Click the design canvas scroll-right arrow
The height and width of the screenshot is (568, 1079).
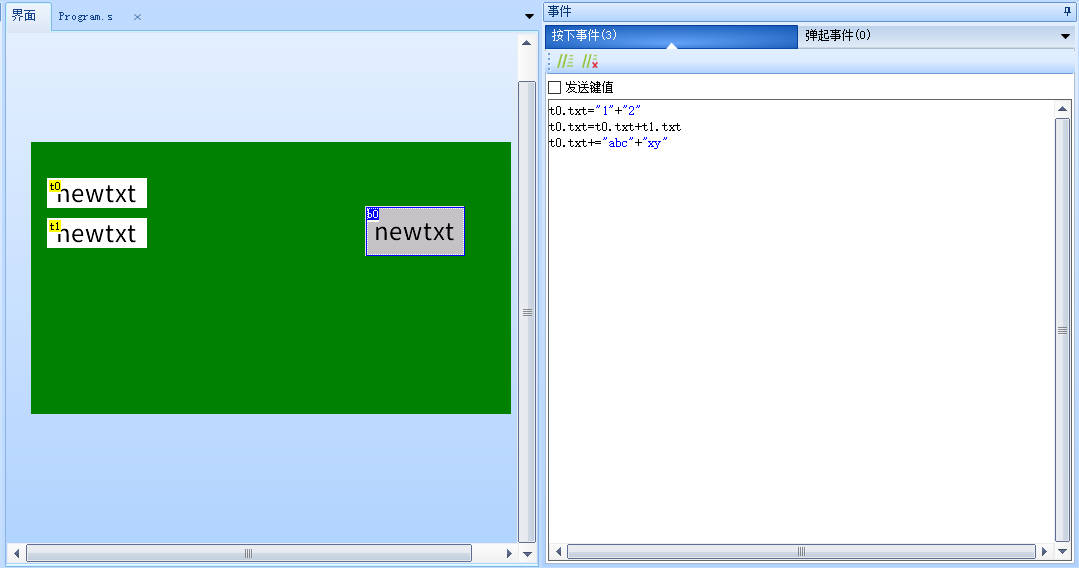point(509,553)
